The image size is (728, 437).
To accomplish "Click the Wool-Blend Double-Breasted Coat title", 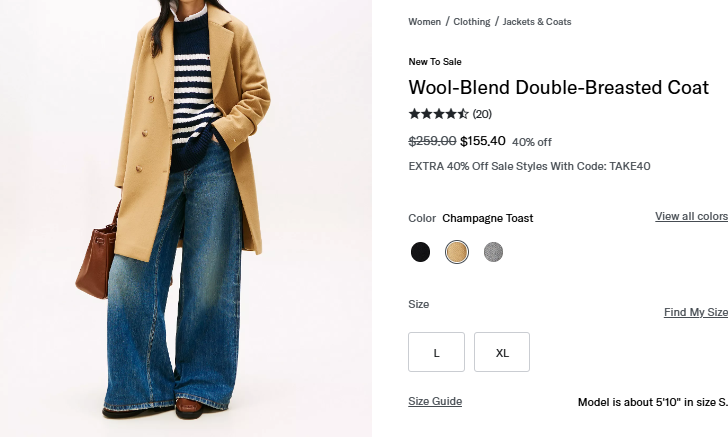I will click(558, 88).
